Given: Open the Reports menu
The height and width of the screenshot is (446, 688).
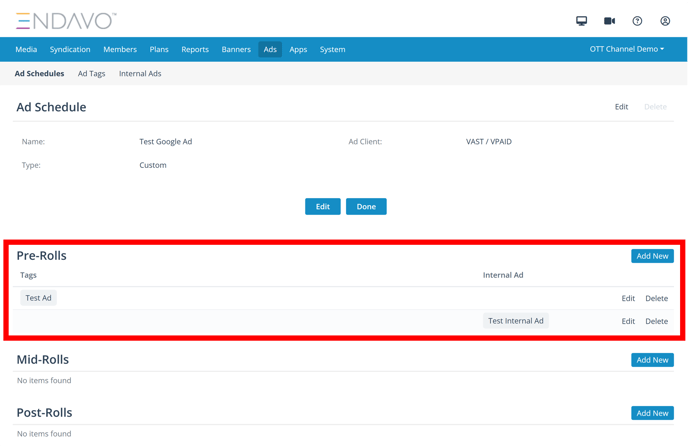Looking at the screenshot, I should click(x=195, y=50).
